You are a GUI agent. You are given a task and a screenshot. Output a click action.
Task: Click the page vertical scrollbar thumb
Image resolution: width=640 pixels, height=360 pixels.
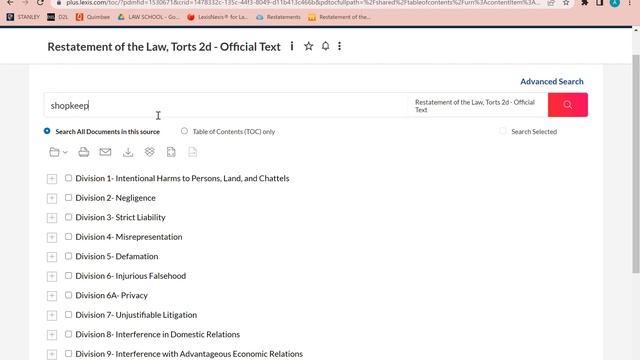tap(636, 163)
